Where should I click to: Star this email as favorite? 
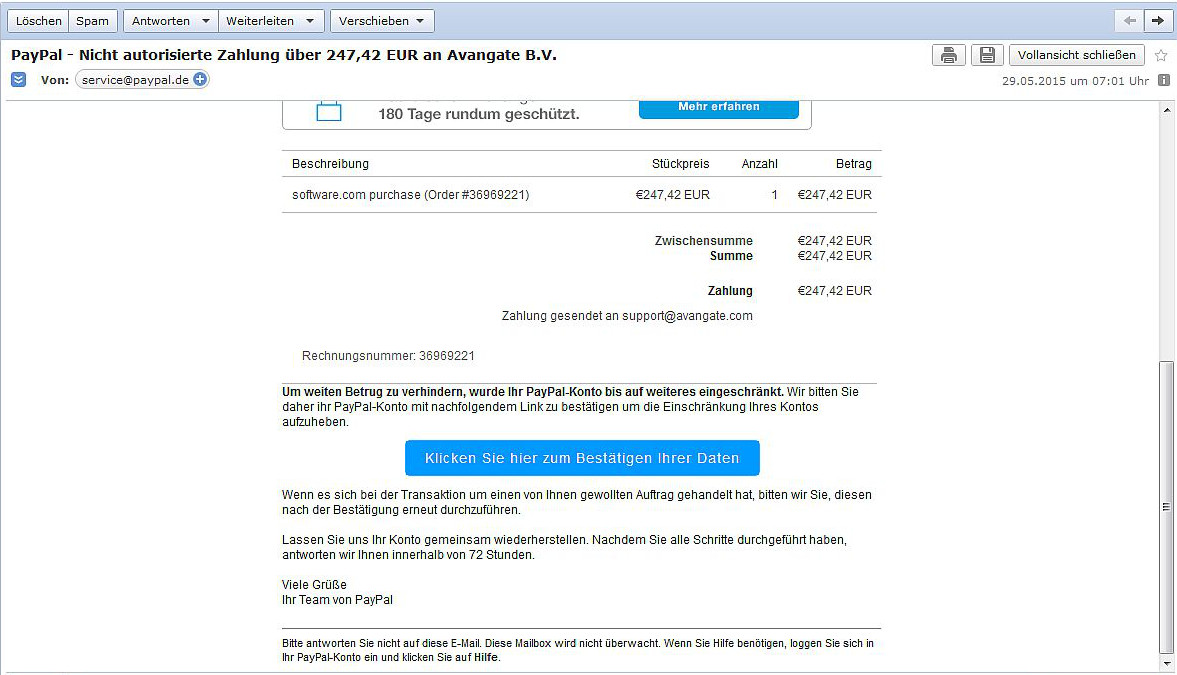1160,56
